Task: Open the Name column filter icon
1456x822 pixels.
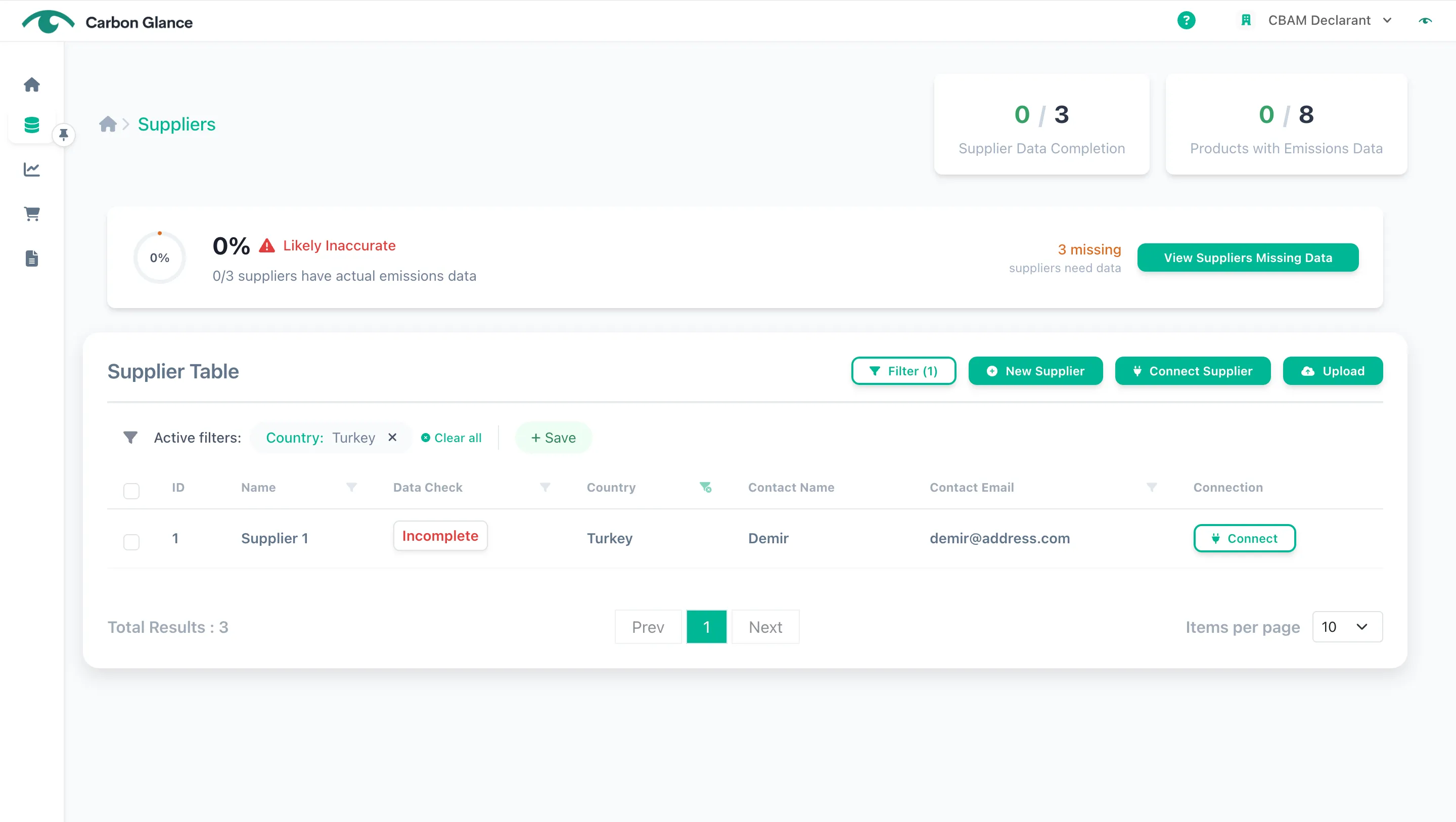Action: [x=351, y=487]
